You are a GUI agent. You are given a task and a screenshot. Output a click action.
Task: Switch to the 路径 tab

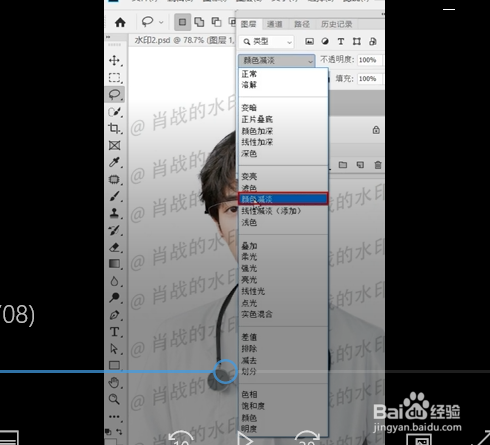tap(302, 24)
